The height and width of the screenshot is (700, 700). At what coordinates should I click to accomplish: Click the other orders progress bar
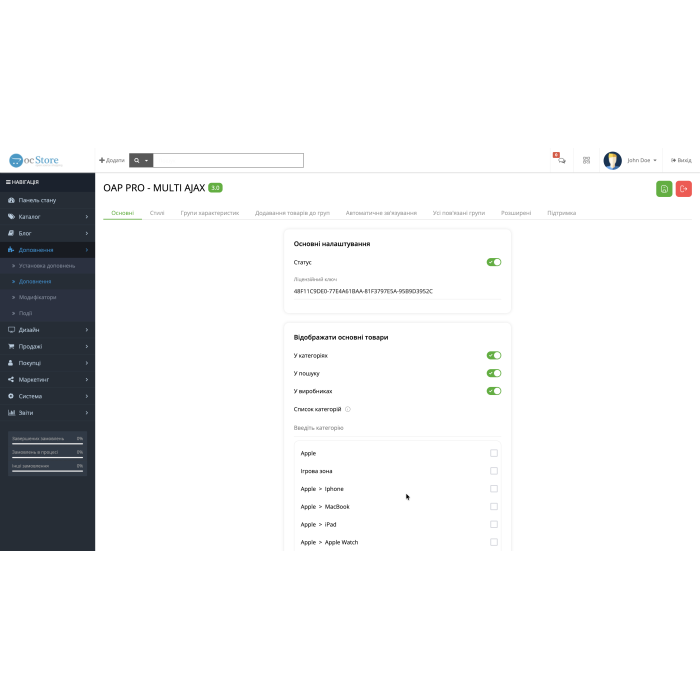pos(47,471)
